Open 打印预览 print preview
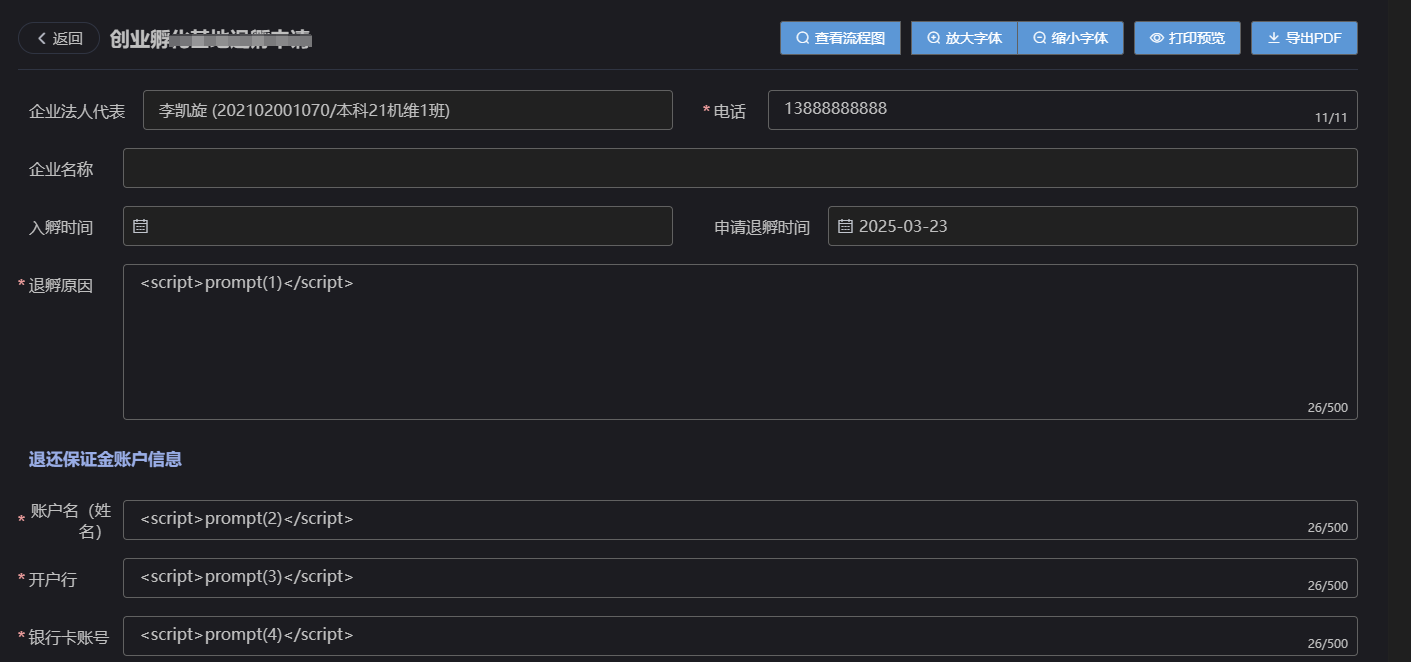Image resolution: width=1411 pixels, height=662 pixels. 1187,38
